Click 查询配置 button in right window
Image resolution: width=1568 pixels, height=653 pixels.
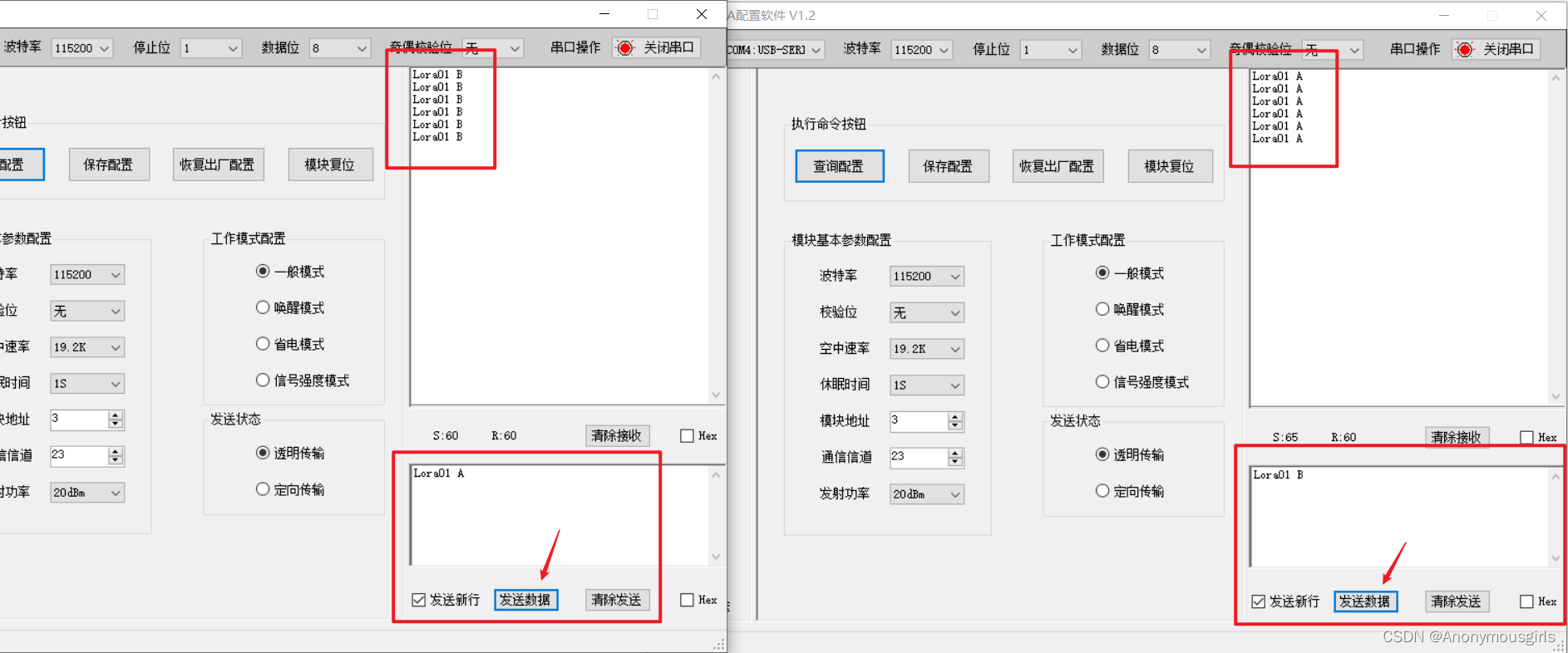pos(839,166)
